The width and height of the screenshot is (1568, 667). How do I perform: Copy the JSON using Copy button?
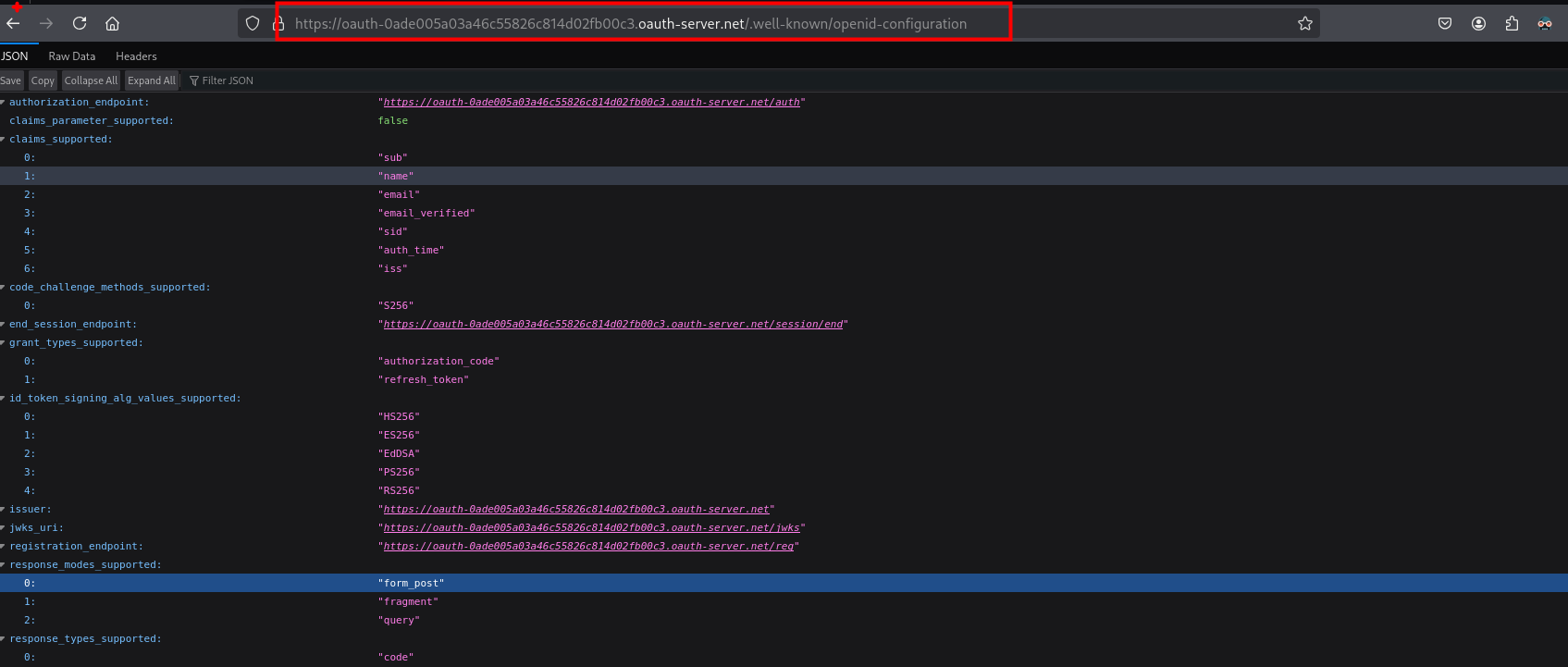(43, 80)
